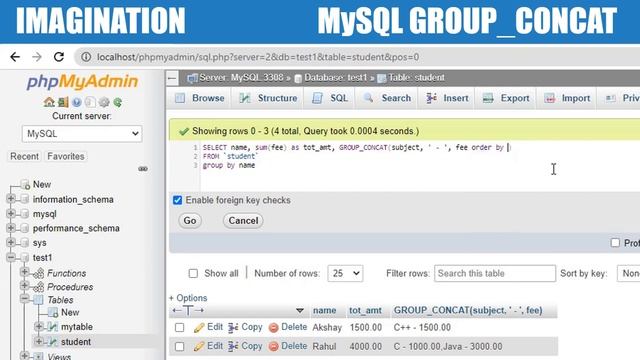Viewport: 640px width, 360px height.
Task: Go back with browser back arrow
Action: 15,57
